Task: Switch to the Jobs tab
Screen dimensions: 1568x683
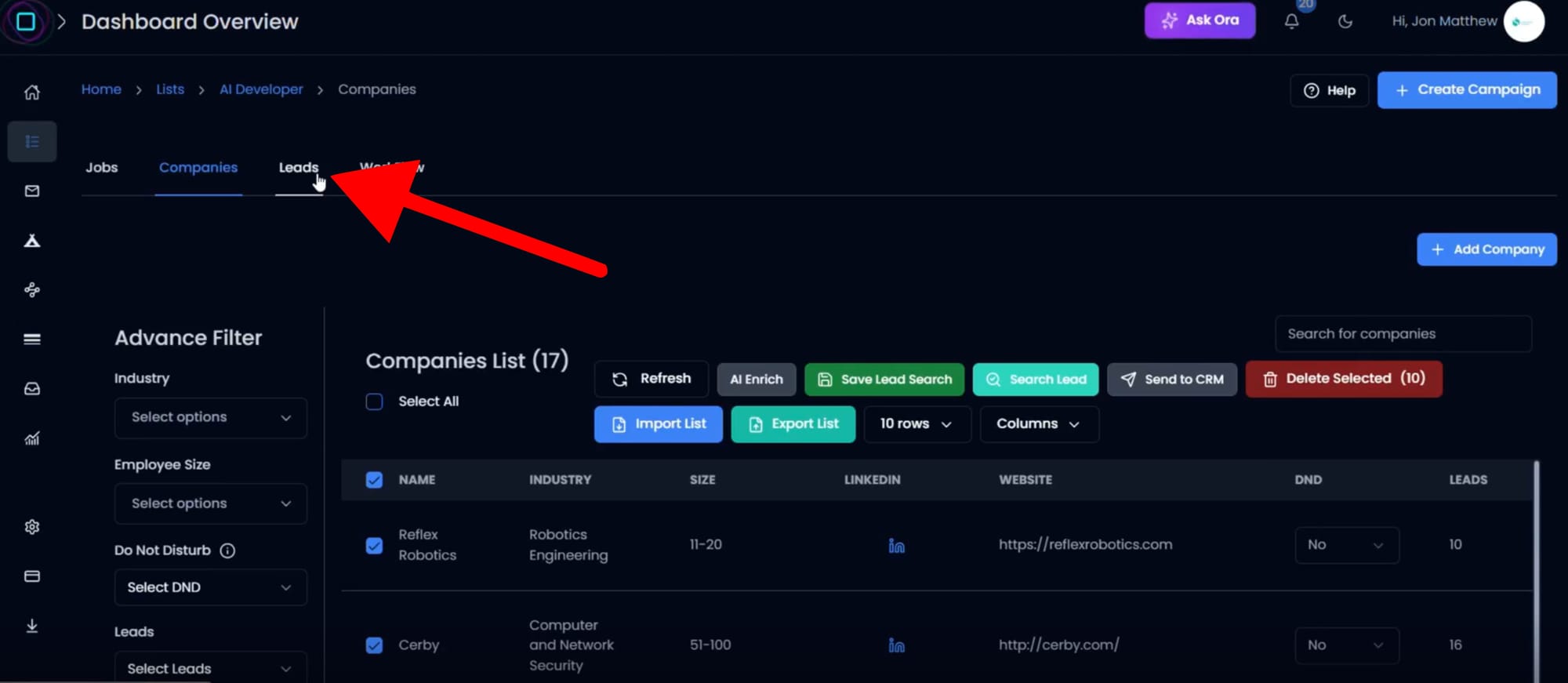Action: tap(102, 168)
